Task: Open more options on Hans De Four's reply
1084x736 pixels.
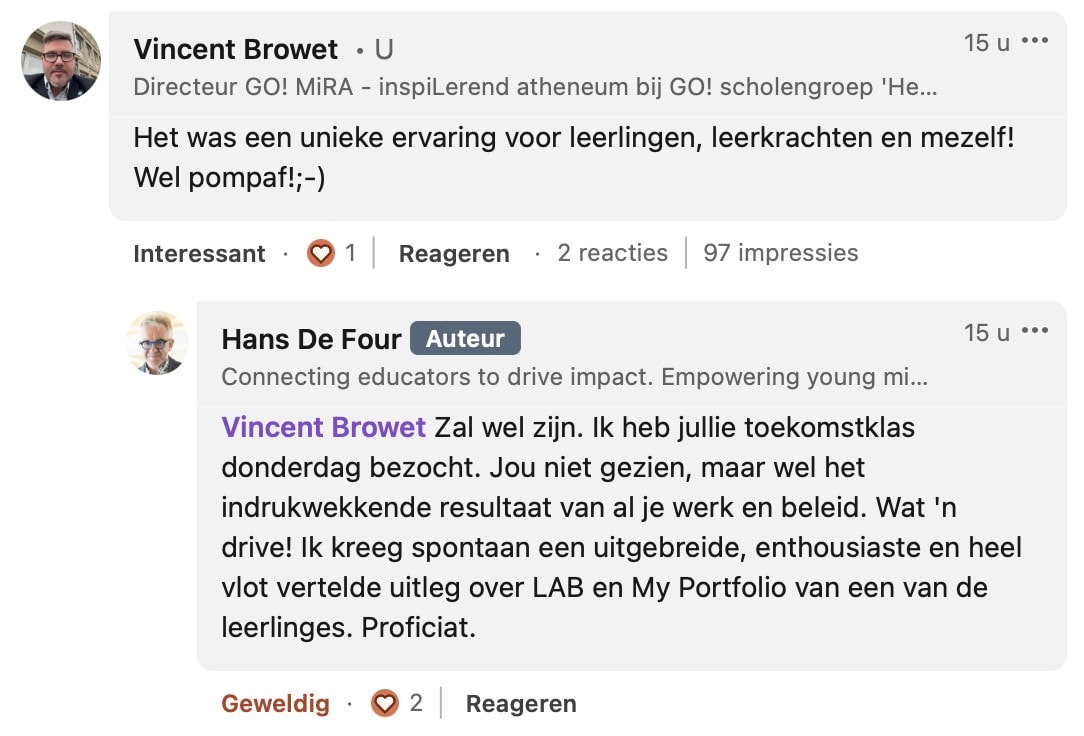Action: 1034,331
